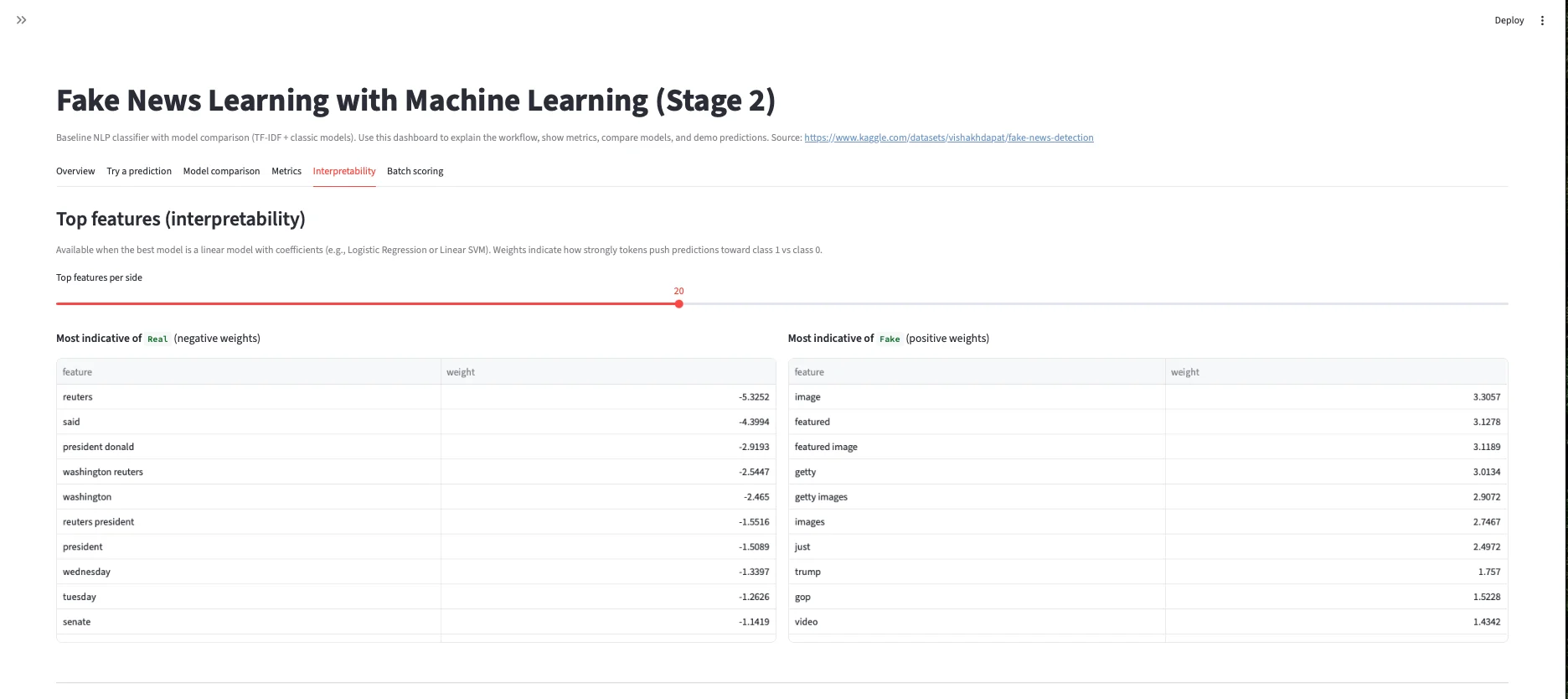Open the Try a prediction tab

139,171
